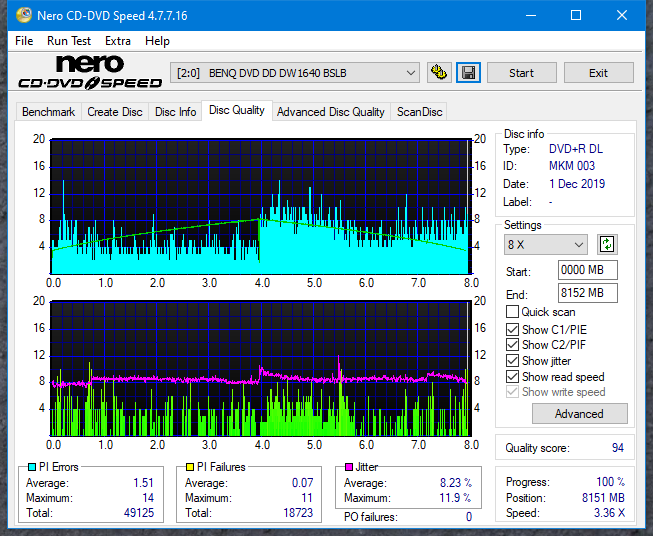Switch to the ScanDisc tab
Image resolution: width=653 pixels, height=536 pixels.
click(419, 112)
